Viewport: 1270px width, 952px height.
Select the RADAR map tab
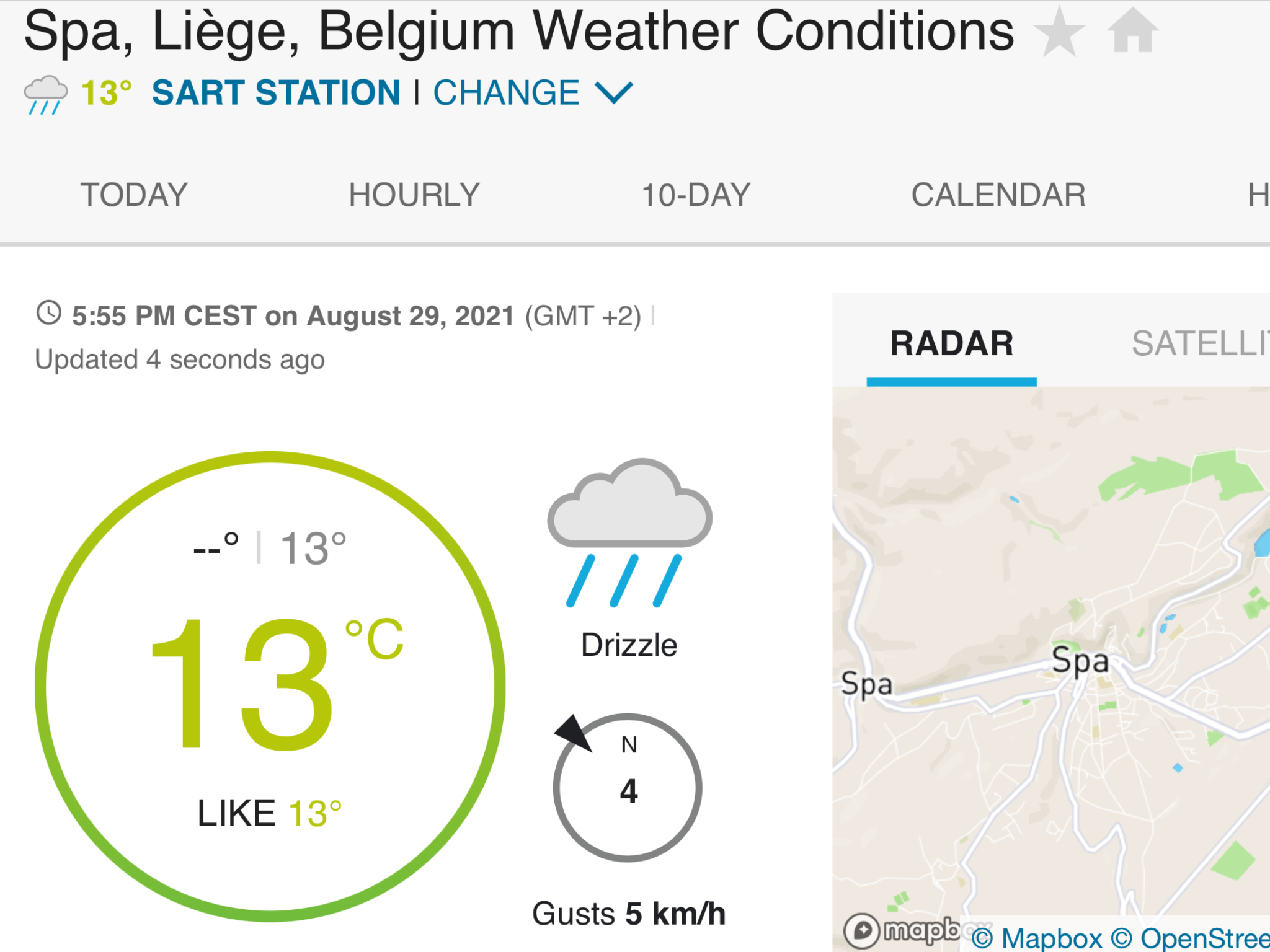pos(951,343)
